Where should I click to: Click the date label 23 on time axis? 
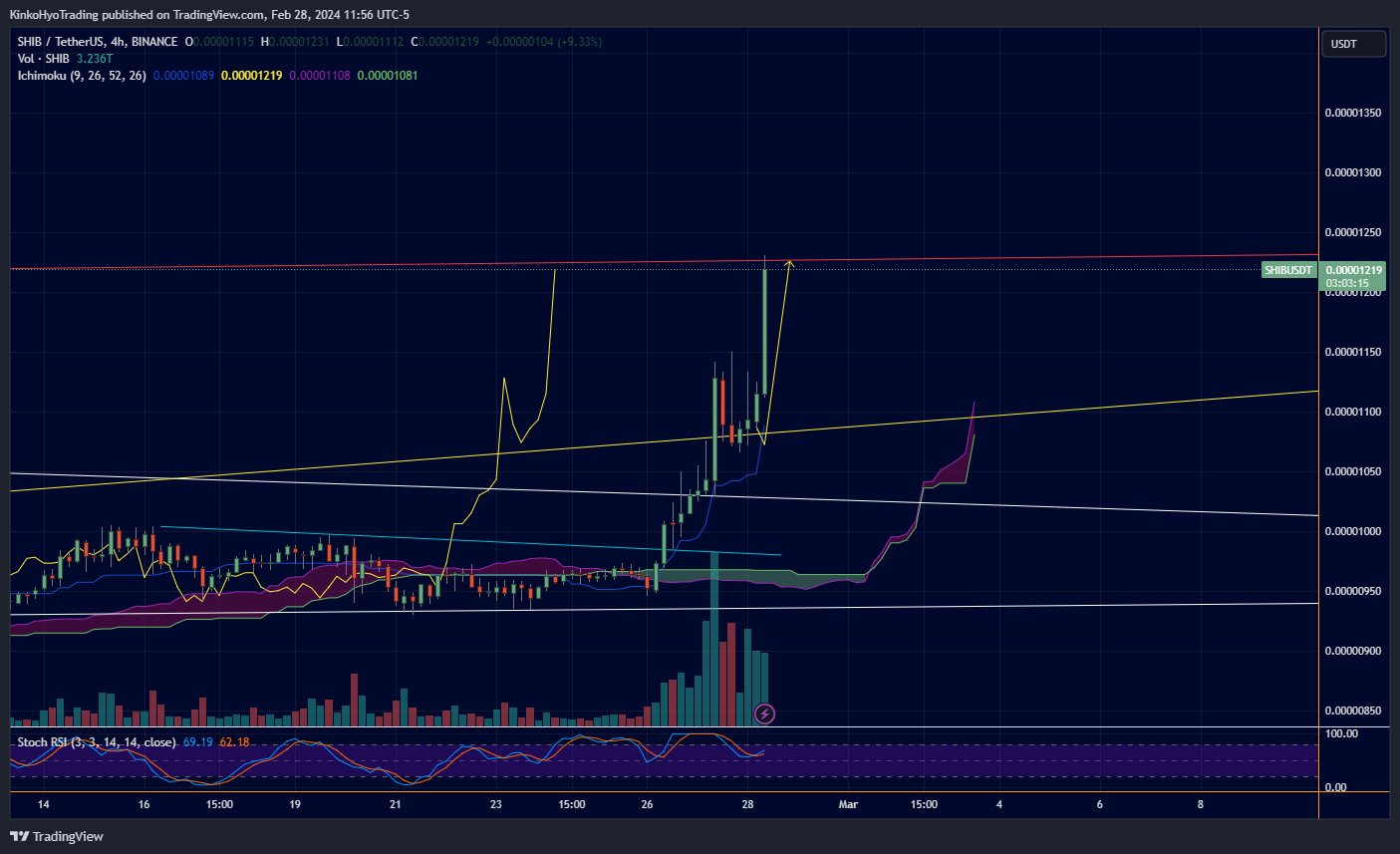[496, 804]
